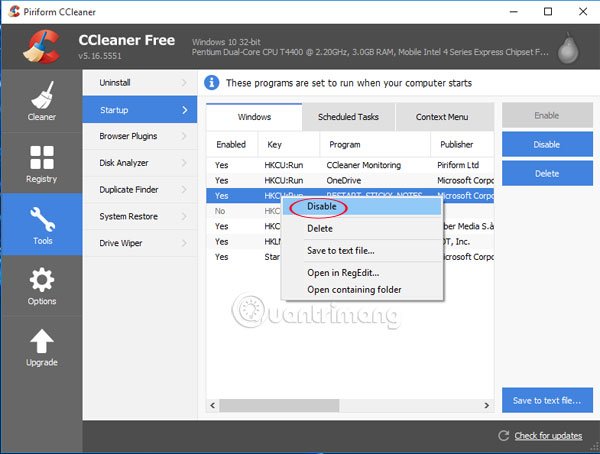
Task: Click the chevron next to Duplicate Finder
Action: point(184,190)
